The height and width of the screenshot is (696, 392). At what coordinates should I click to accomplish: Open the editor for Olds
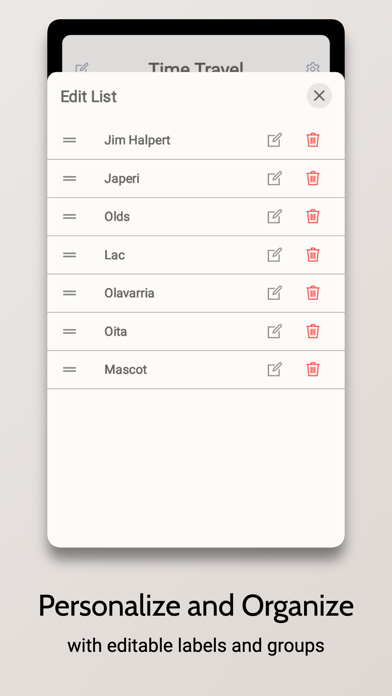coord(274,217)
